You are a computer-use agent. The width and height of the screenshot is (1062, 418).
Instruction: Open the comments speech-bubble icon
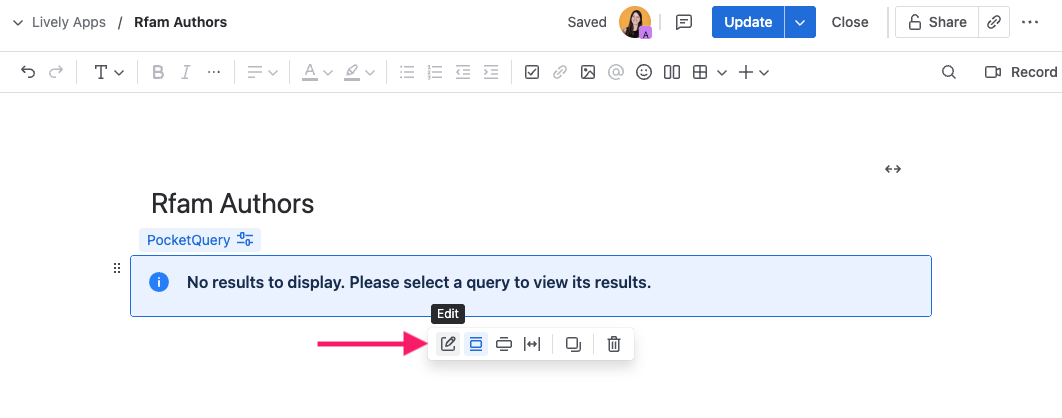(x=685, y=22)
